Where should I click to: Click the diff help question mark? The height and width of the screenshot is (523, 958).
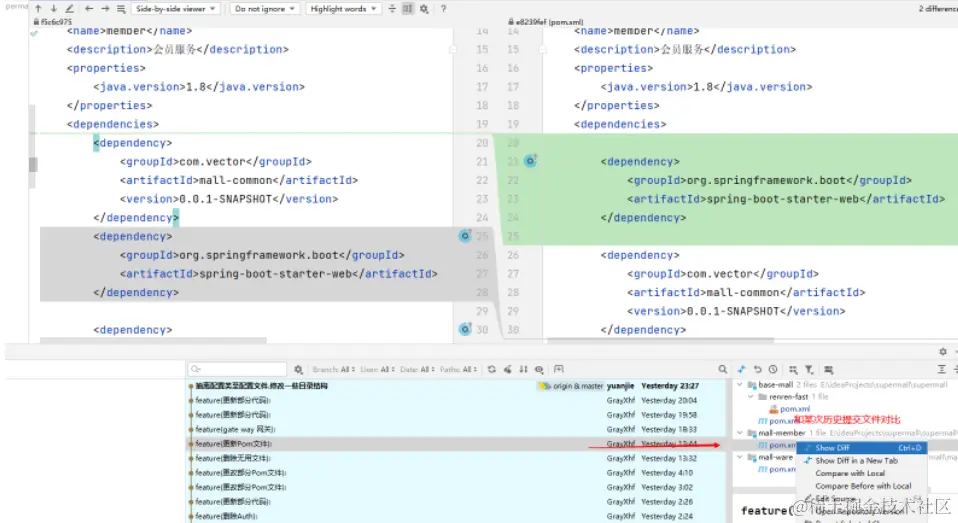444,9
